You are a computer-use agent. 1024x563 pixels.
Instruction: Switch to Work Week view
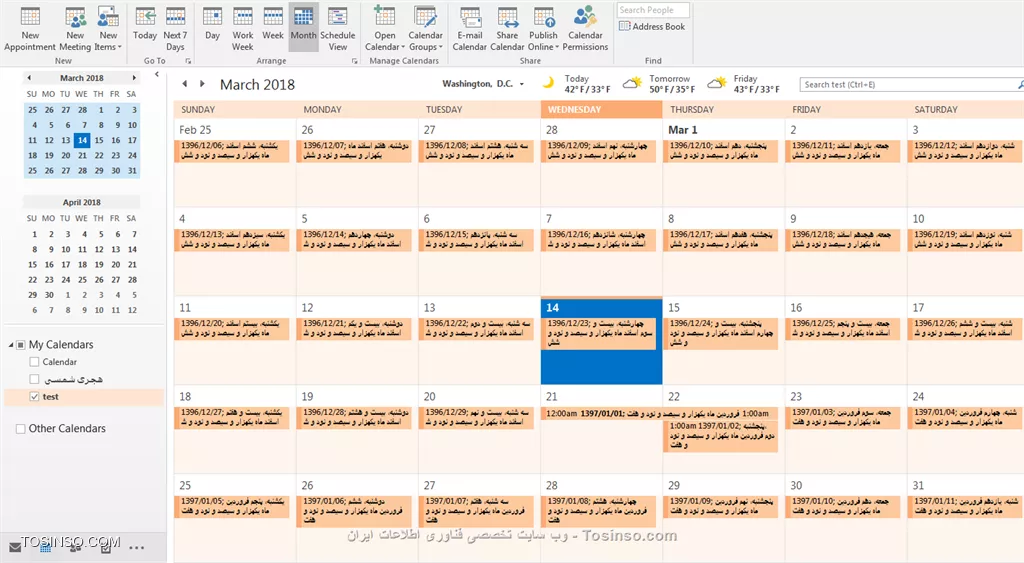242,29
